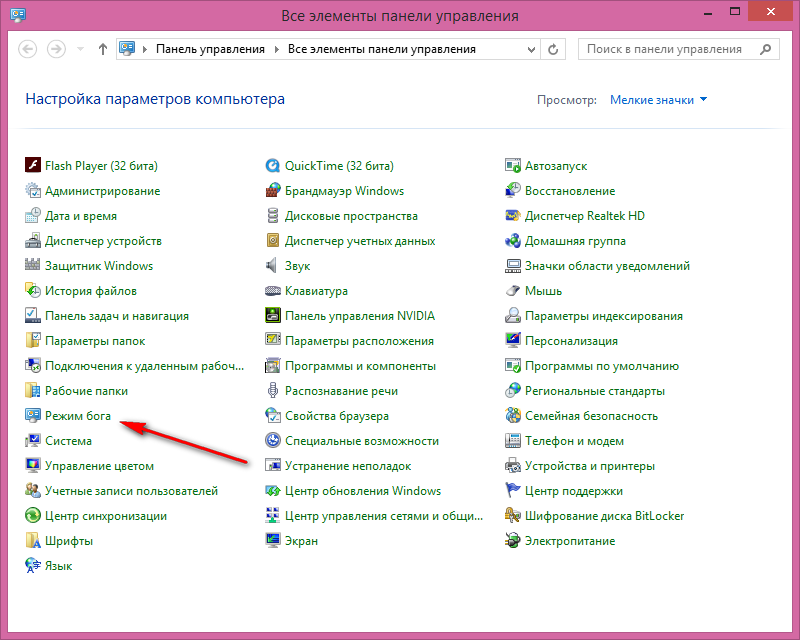Click the Color Management (Управление цветом) icon
Screen dimensions: 800x640
tap(33, 465)
